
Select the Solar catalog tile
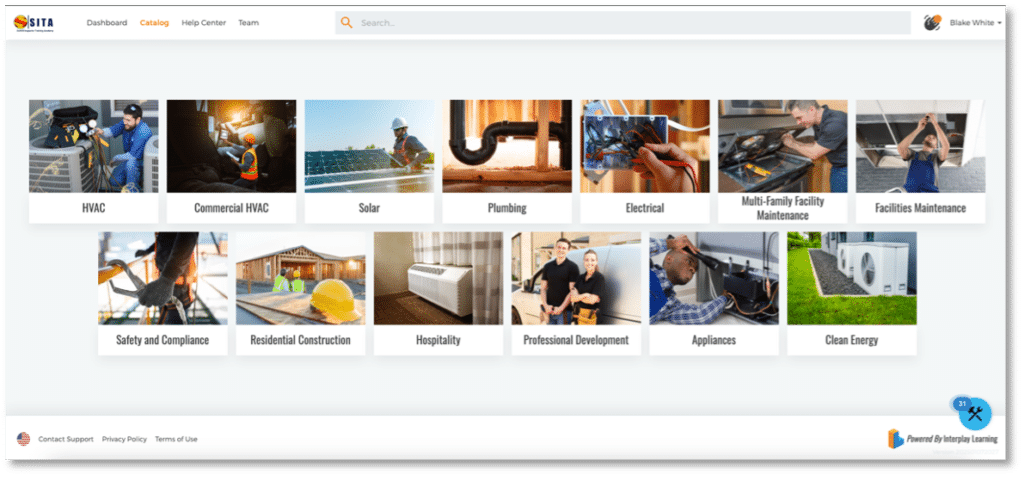[x=369, y=160]
